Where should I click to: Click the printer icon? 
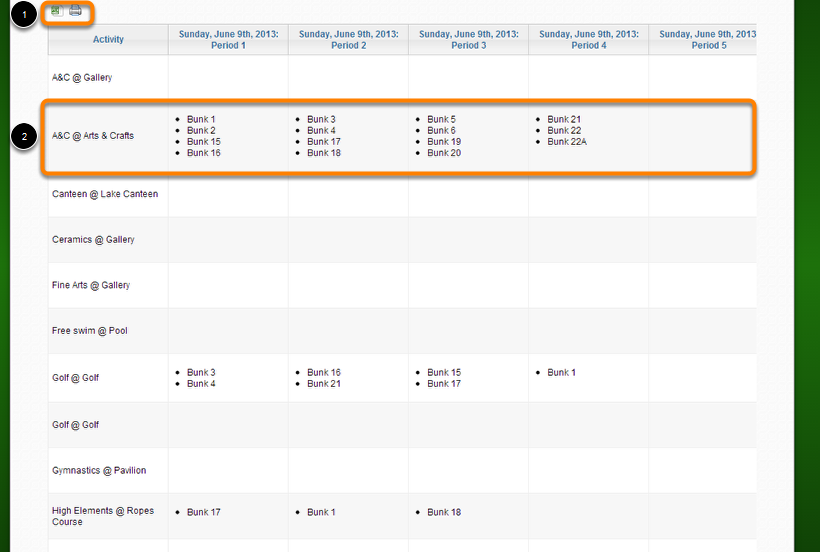75,11
